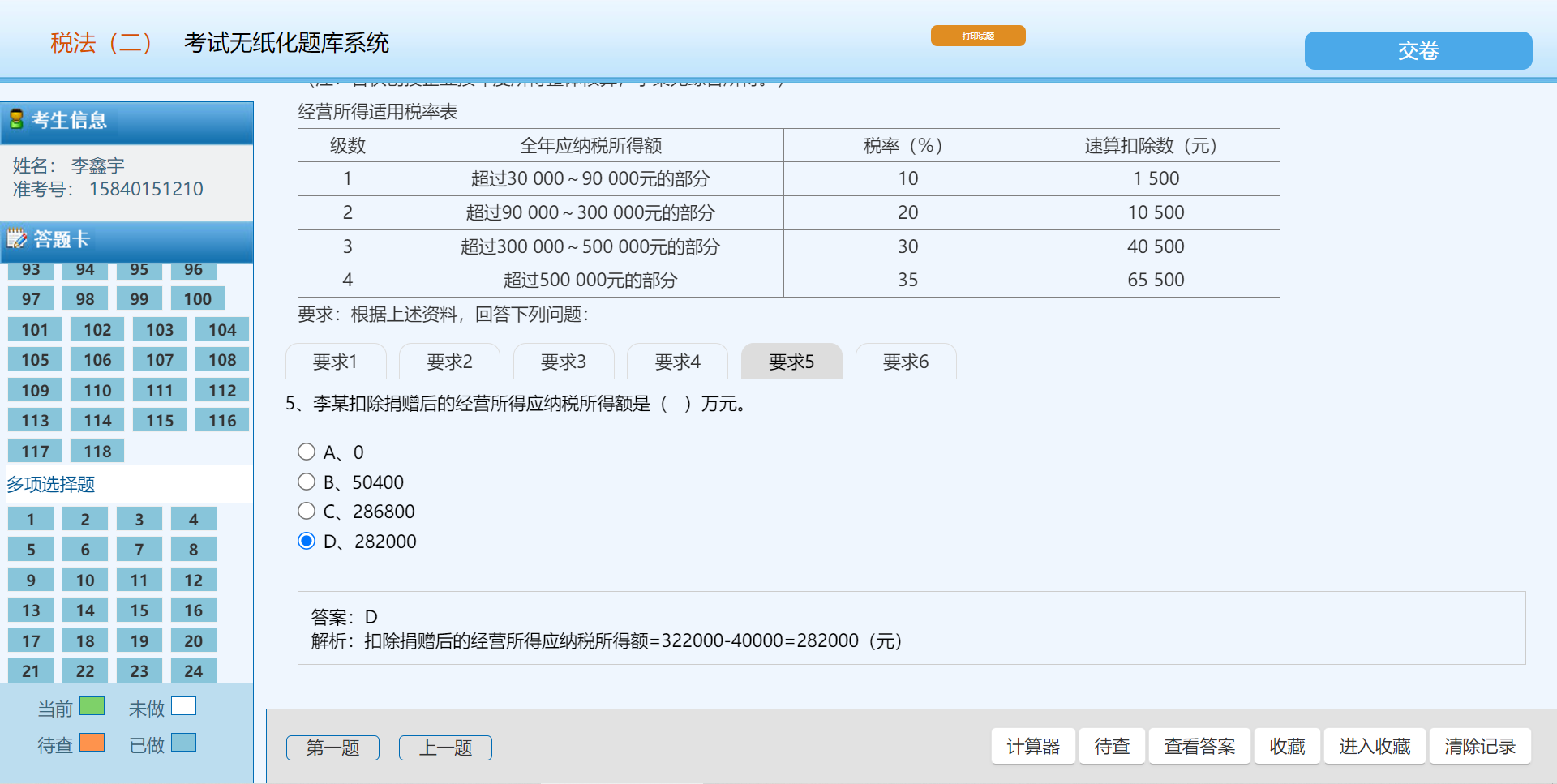Viewport: 1557px width, 784px height.
Task: Click the orange 待查 legend swatch
Action: [92, 743]
